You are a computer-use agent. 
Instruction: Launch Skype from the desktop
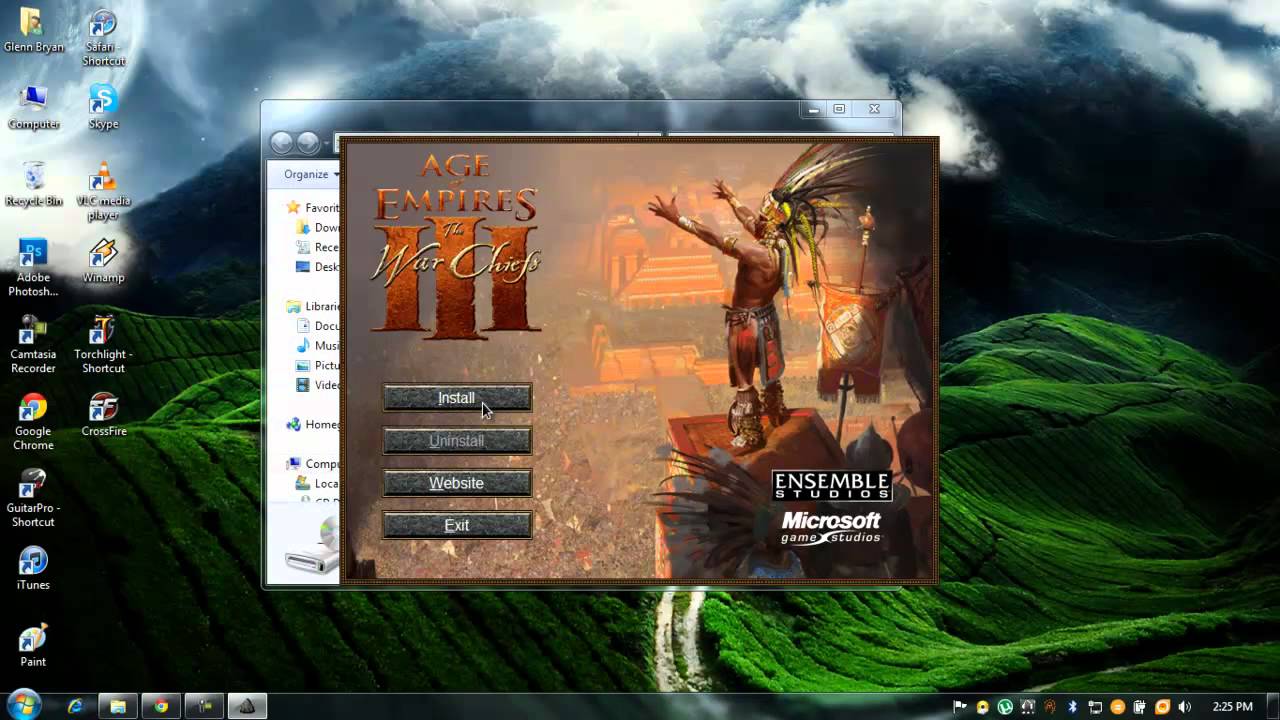pos(103,107)
